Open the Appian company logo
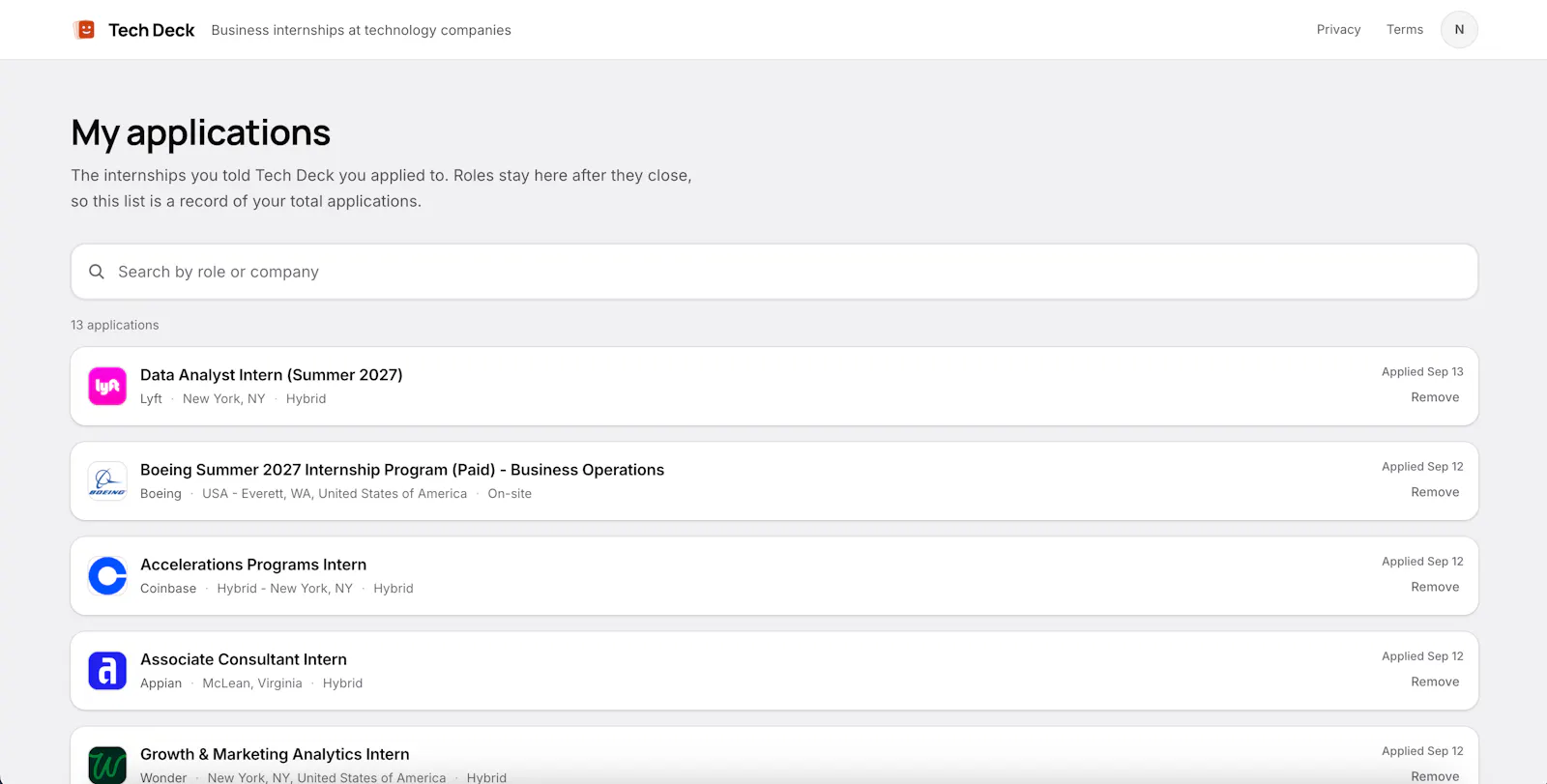The image size is (1547, 784). click(107, 671)
